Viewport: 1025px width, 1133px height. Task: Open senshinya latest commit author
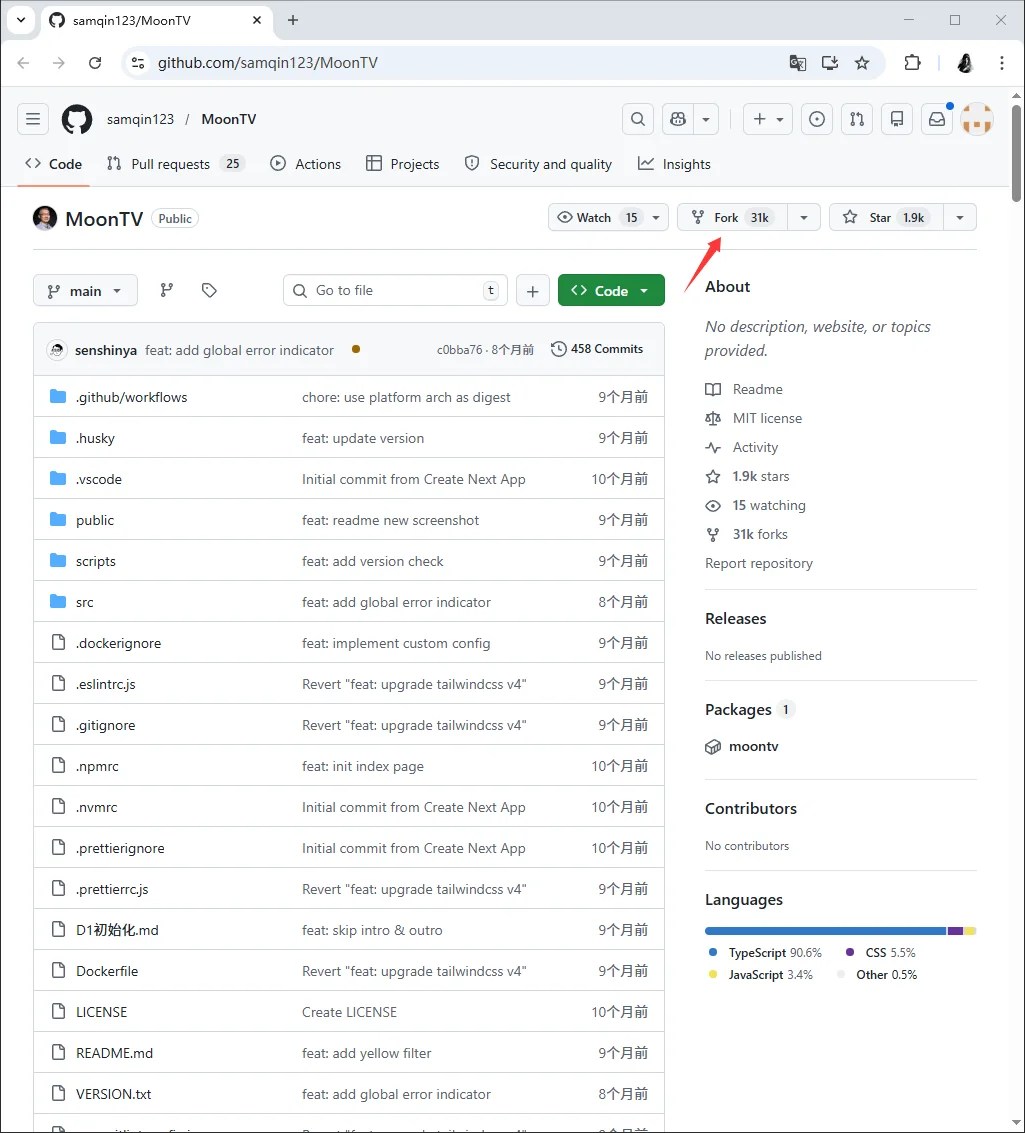pyautogui.click(x=105, y=350)
